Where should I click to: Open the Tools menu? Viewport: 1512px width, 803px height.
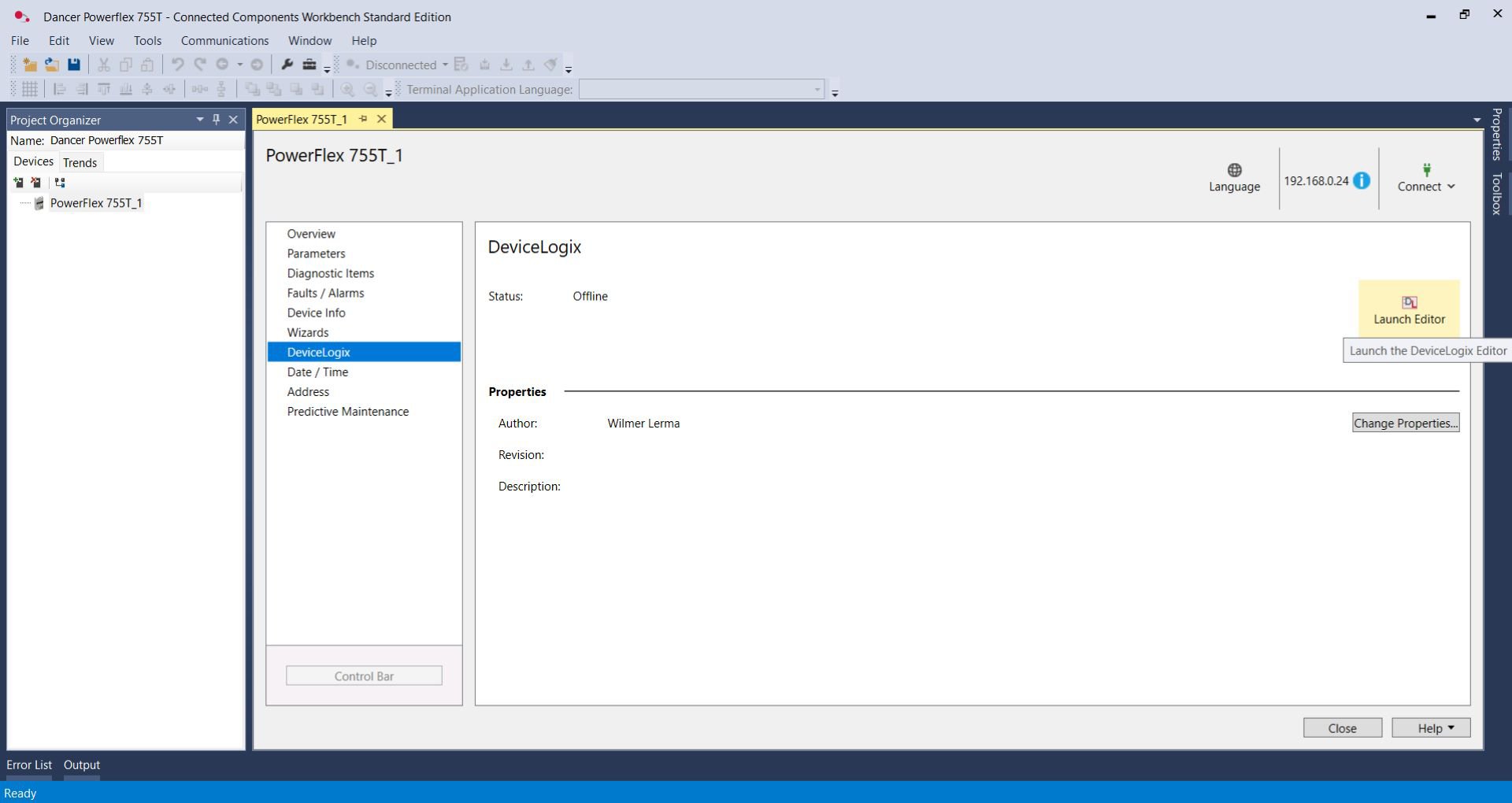click(147, 40)
